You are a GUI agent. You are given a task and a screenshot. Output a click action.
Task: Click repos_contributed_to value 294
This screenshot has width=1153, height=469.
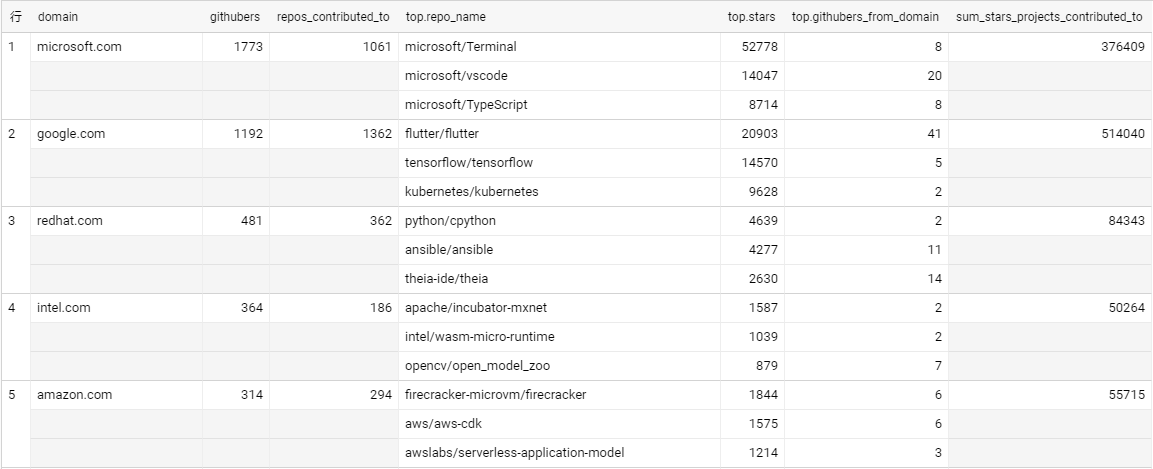pyautogui.click(x=381, y=395)
